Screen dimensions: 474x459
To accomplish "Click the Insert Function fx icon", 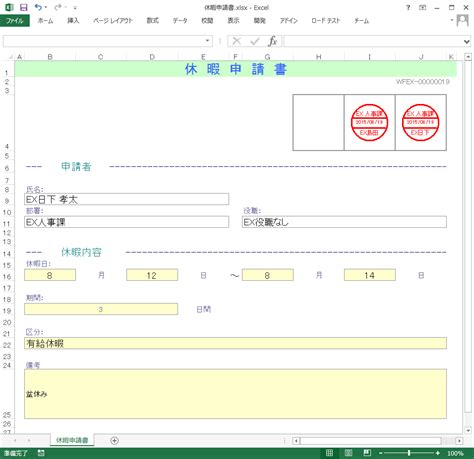I will (x=272, y=41).
